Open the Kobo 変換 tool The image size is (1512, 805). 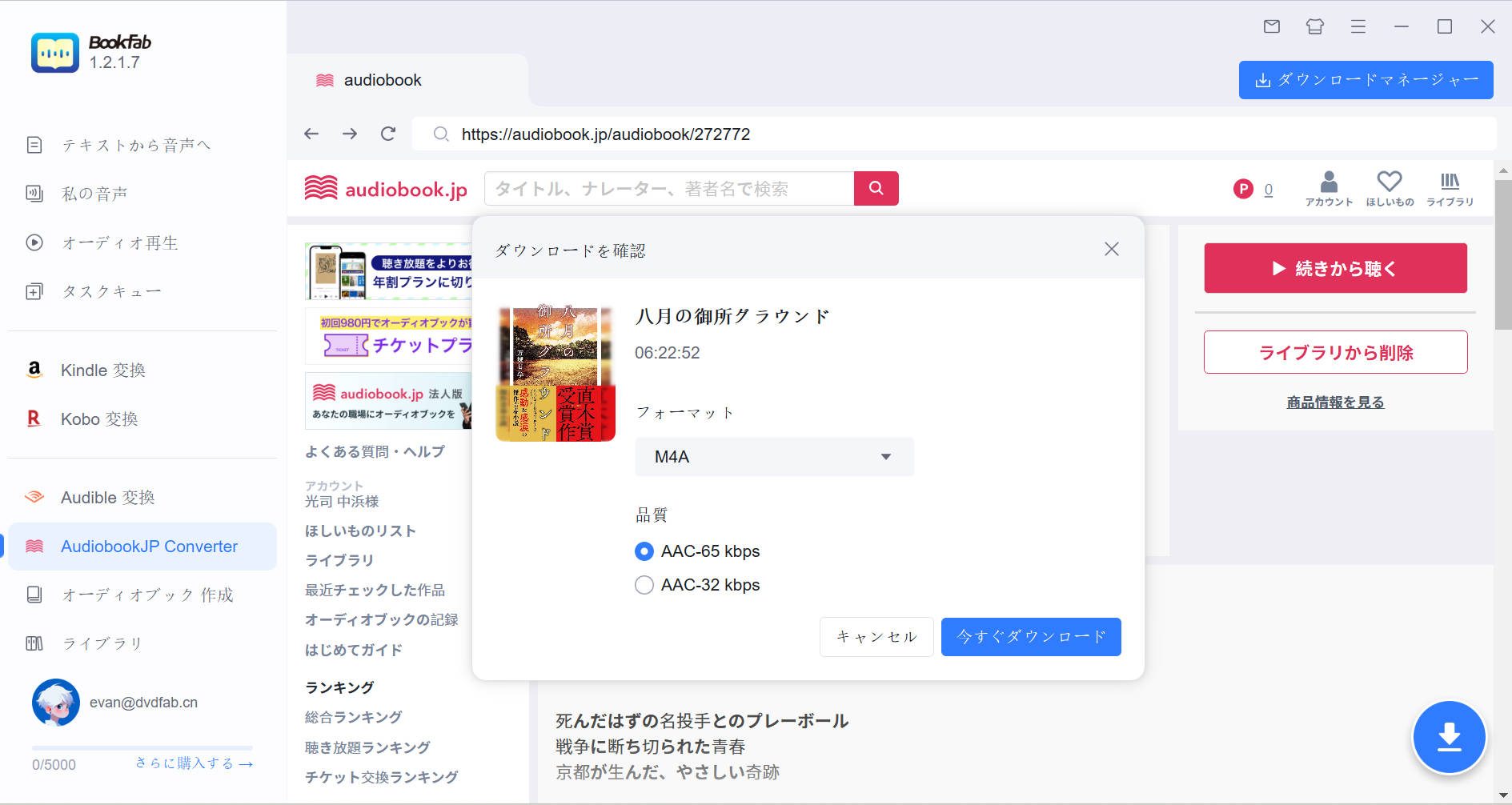[x=100, y=419]
